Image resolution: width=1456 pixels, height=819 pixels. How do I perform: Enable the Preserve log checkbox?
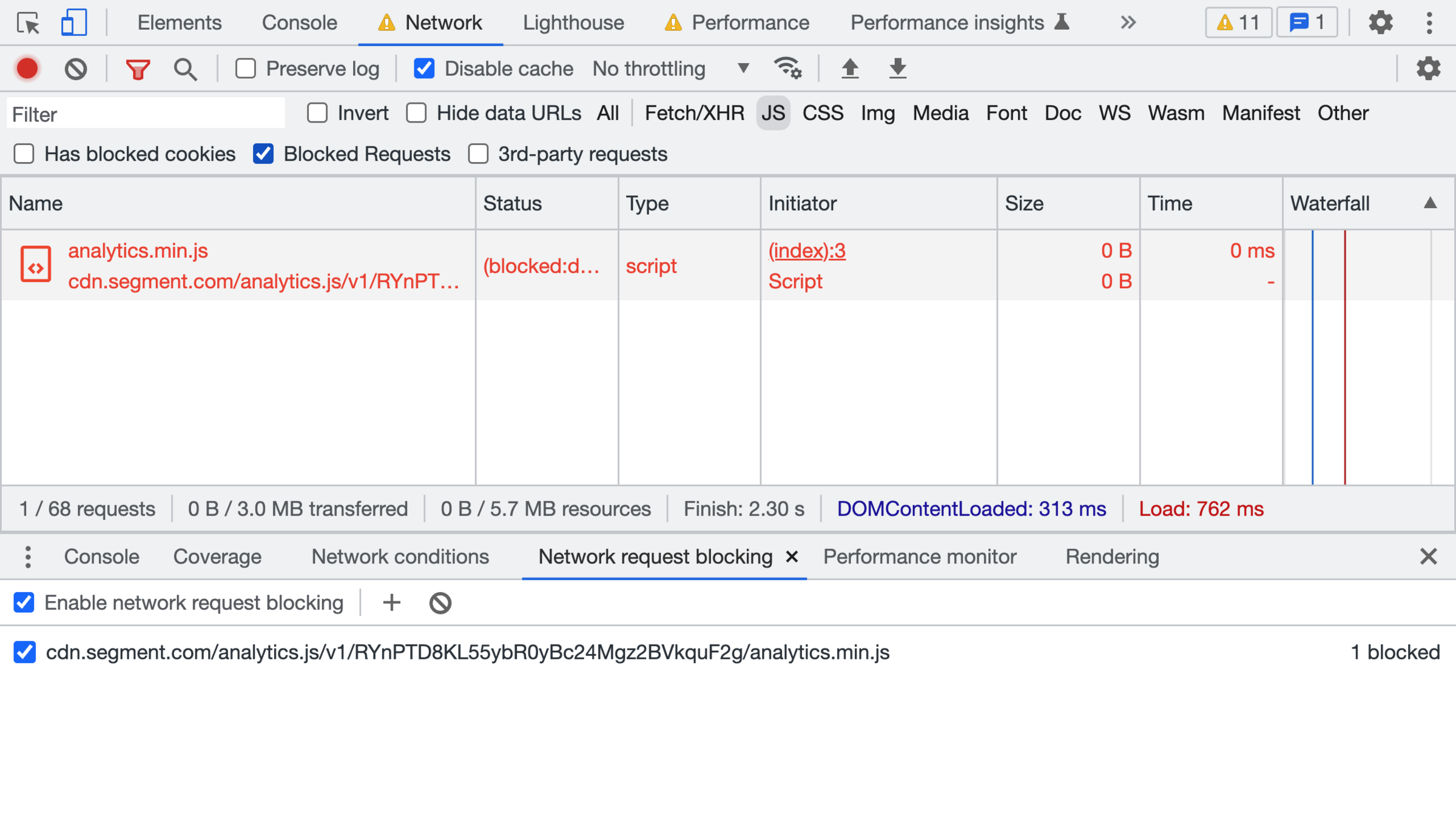coord(246,69)
